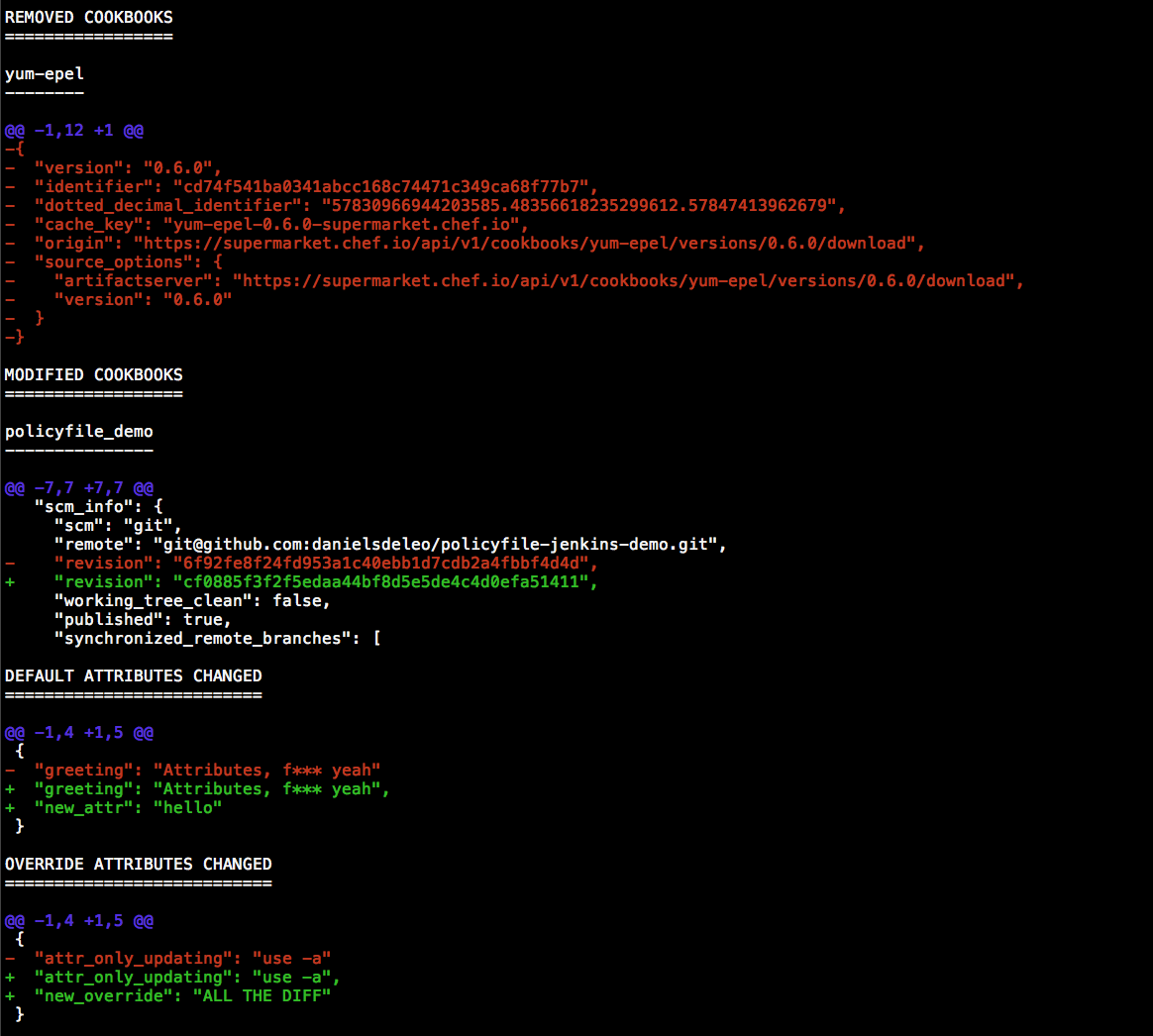Click the OVERRIDE ATTRIBUTES CHANGED heading
Viewport: 1153px width, 1036px height.
tap(138, 864)
